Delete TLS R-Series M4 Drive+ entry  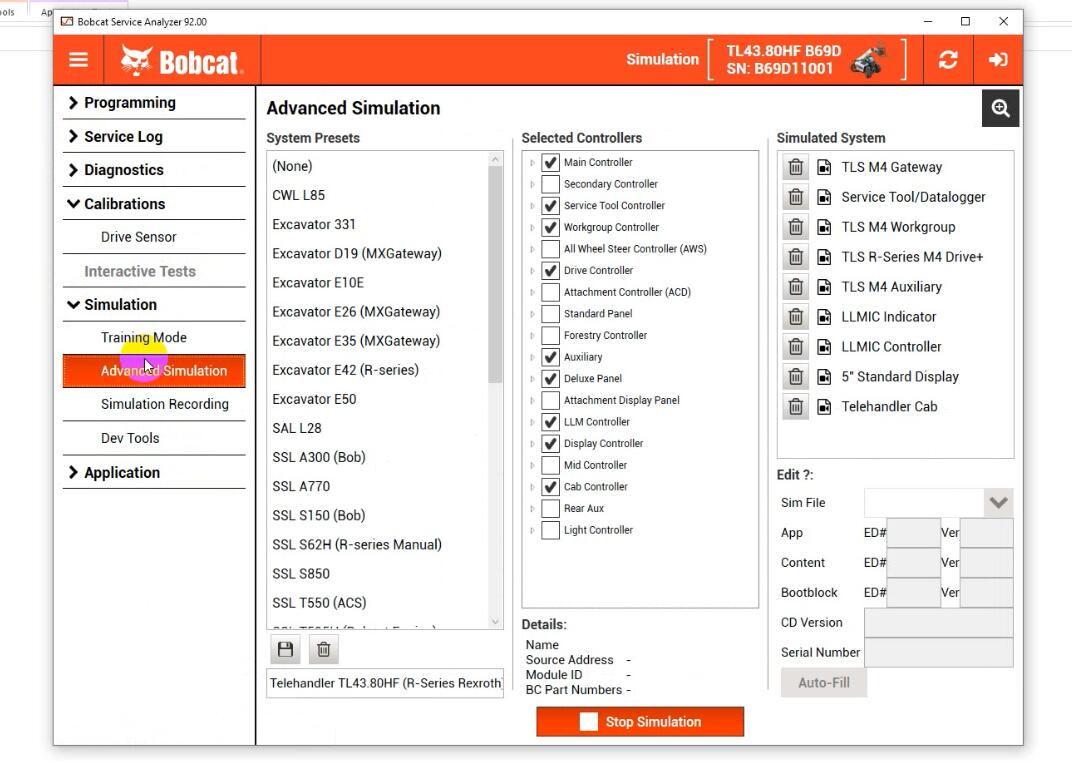coord(795,257)
